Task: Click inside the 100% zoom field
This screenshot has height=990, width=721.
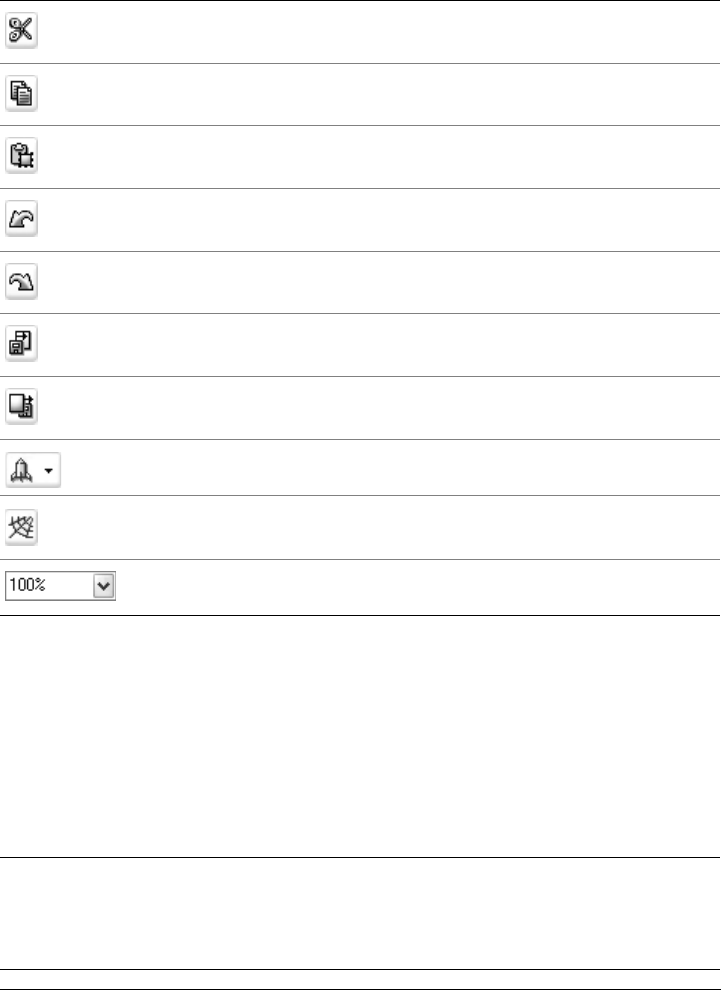Action: [49, 586]
